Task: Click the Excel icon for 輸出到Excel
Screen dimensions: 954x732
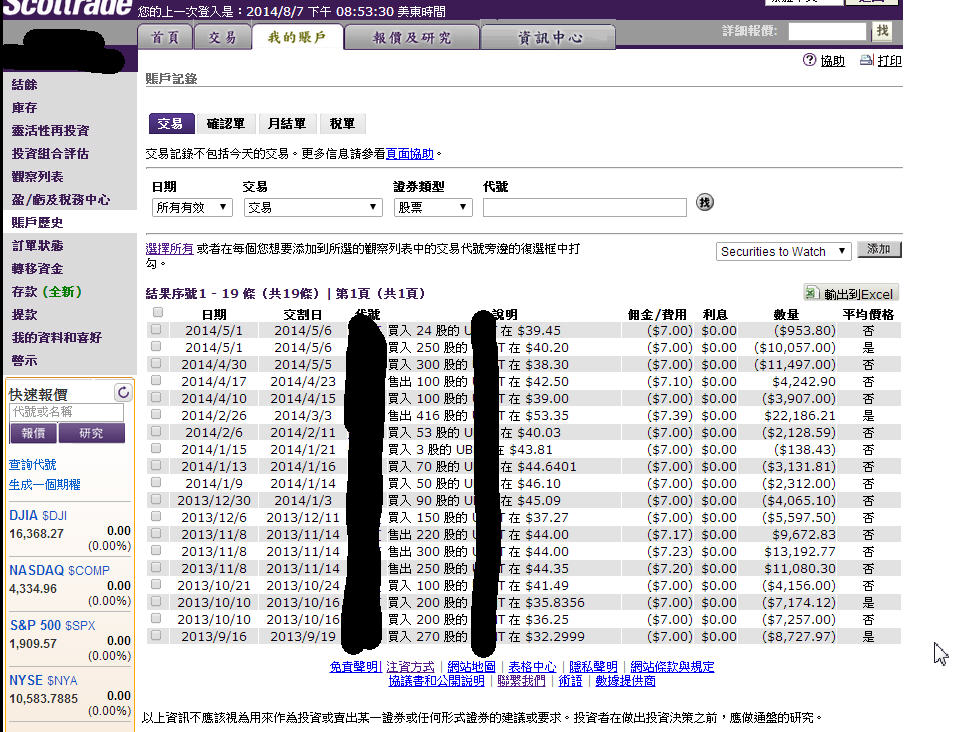Action: (812, 293)
